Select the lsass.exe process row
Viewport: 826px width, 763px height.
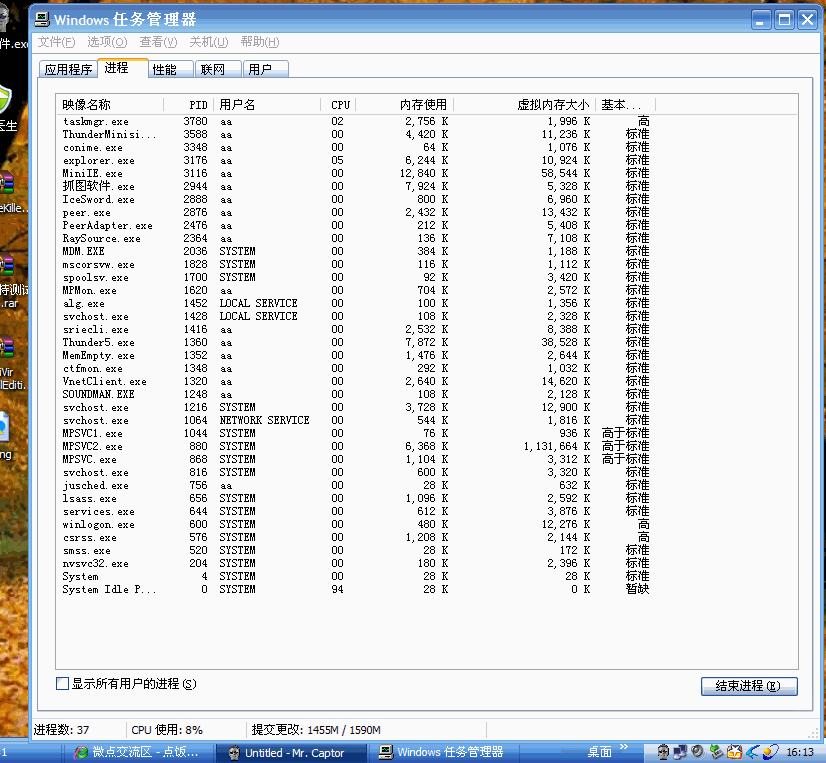tap(356, 498)
